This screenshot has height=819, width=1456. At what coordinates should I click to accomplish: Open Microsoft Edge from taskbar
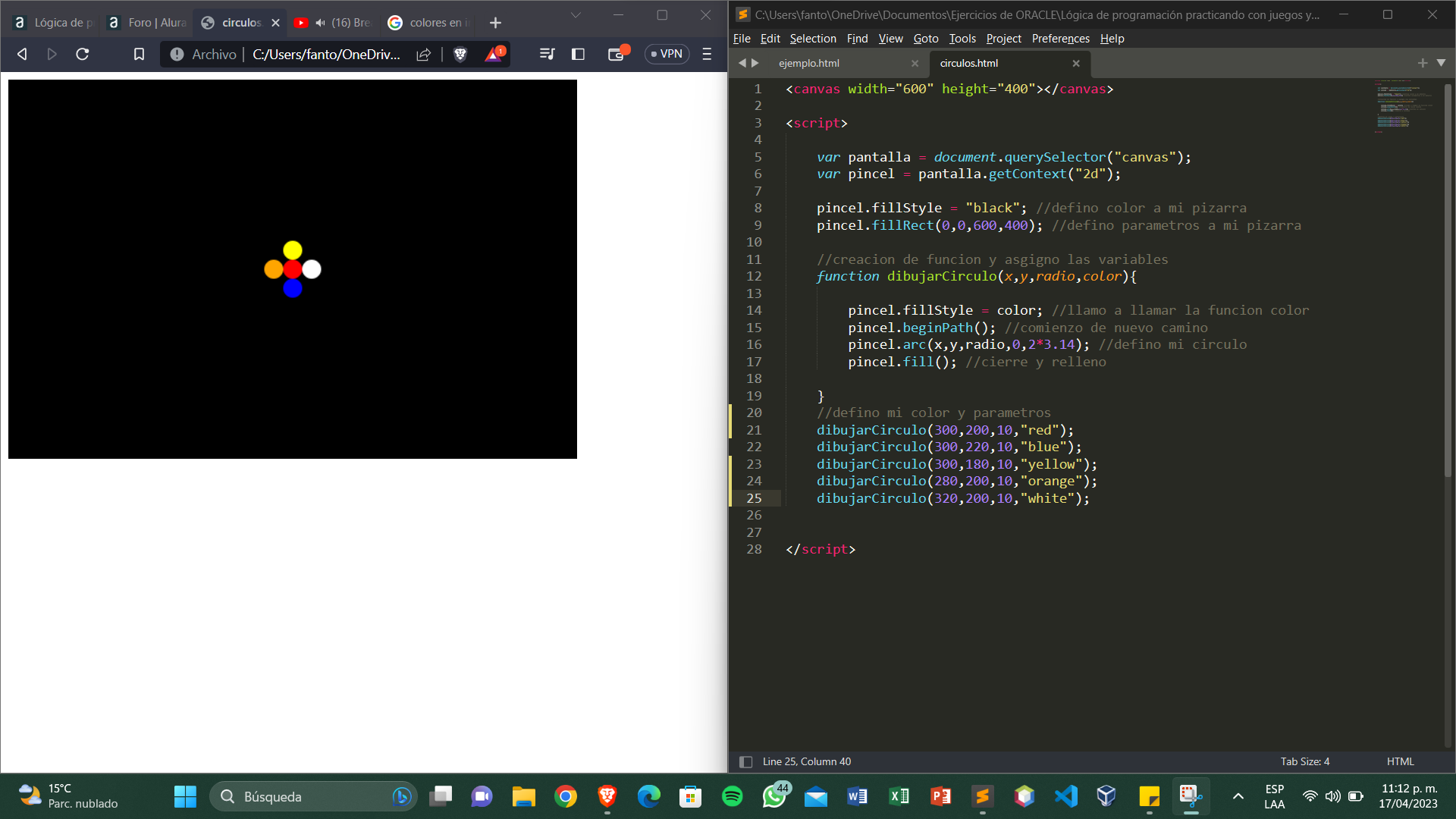(648, 796)
